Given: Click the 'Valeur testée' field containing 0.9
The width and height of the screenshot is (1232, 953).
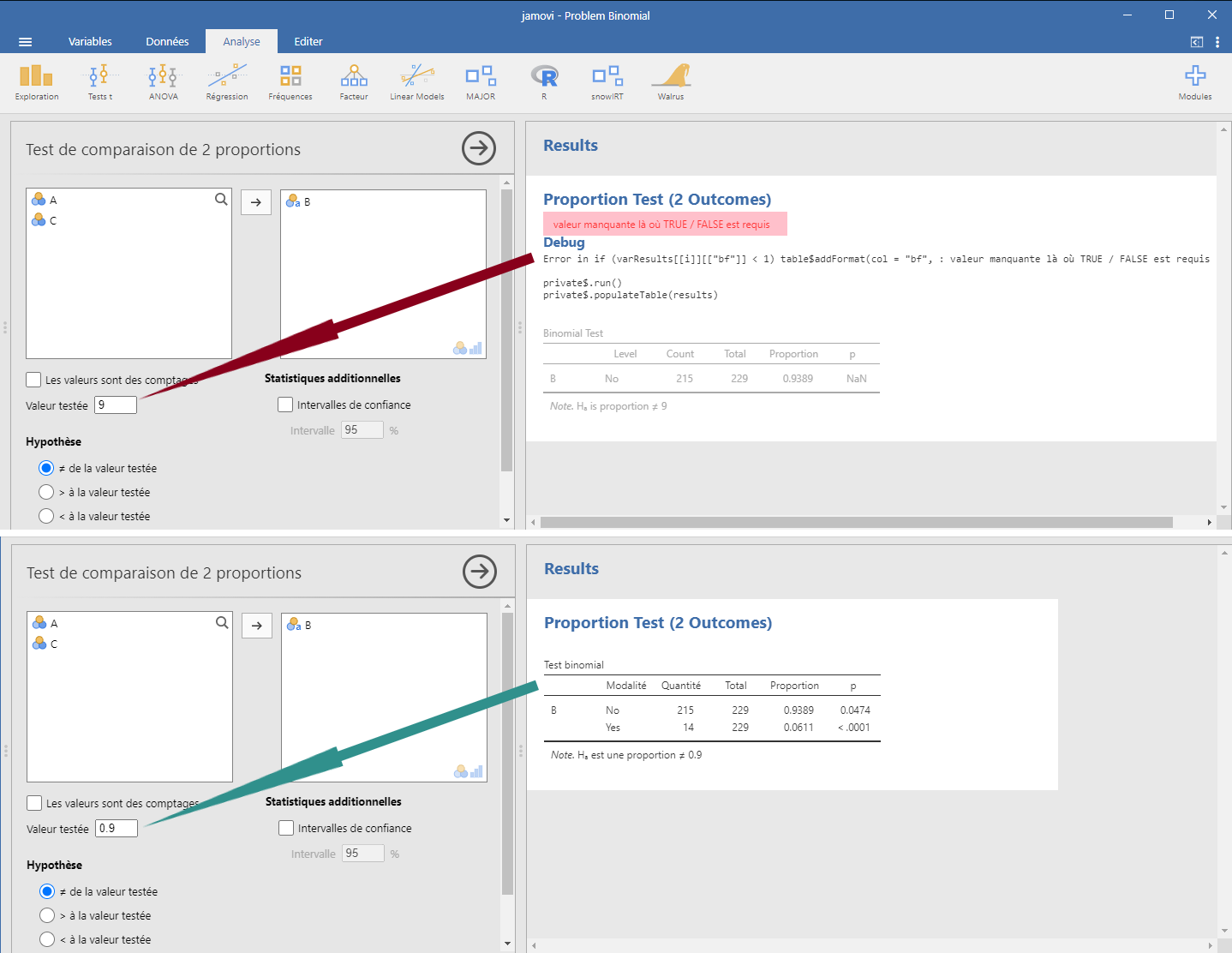Looking at the screenshot, I should click(117, 829).
